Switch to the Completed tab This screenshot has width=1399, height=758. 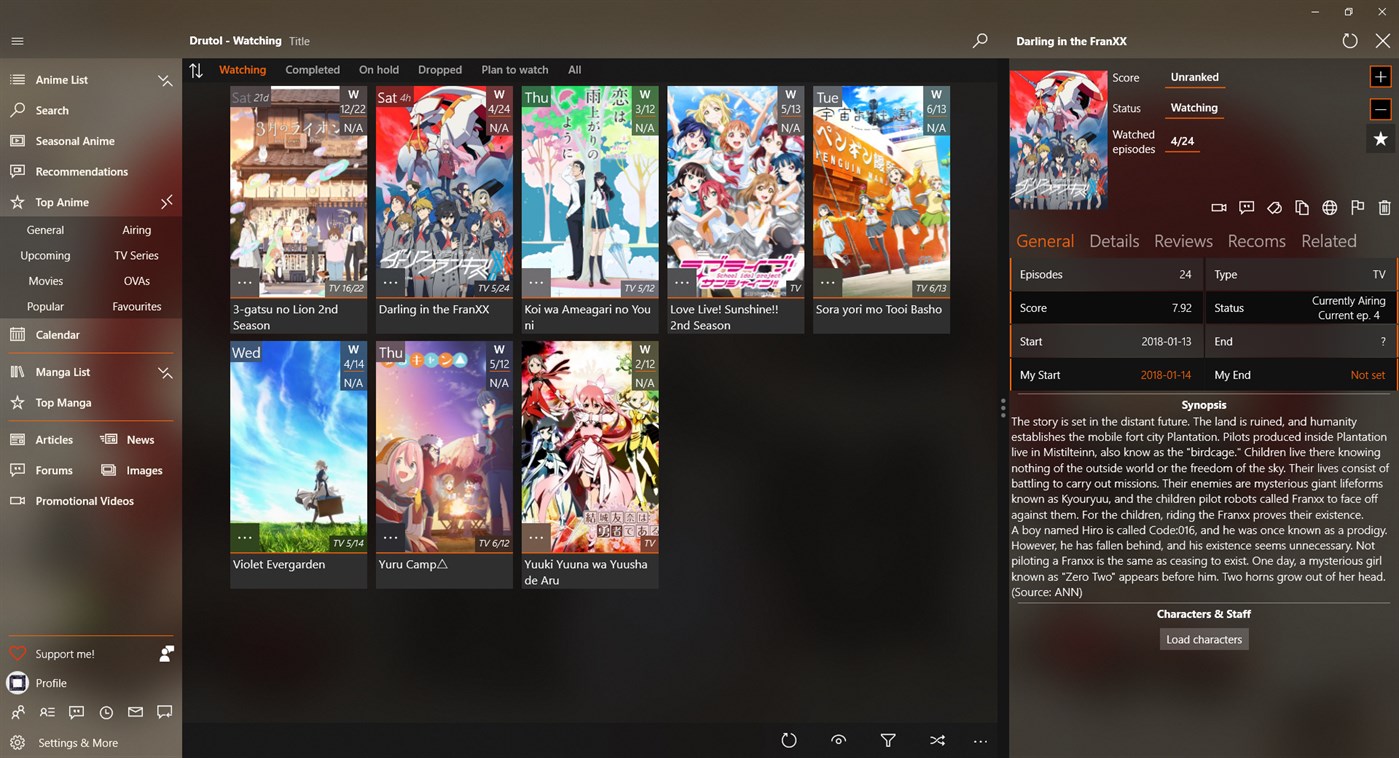pos(312,69)
